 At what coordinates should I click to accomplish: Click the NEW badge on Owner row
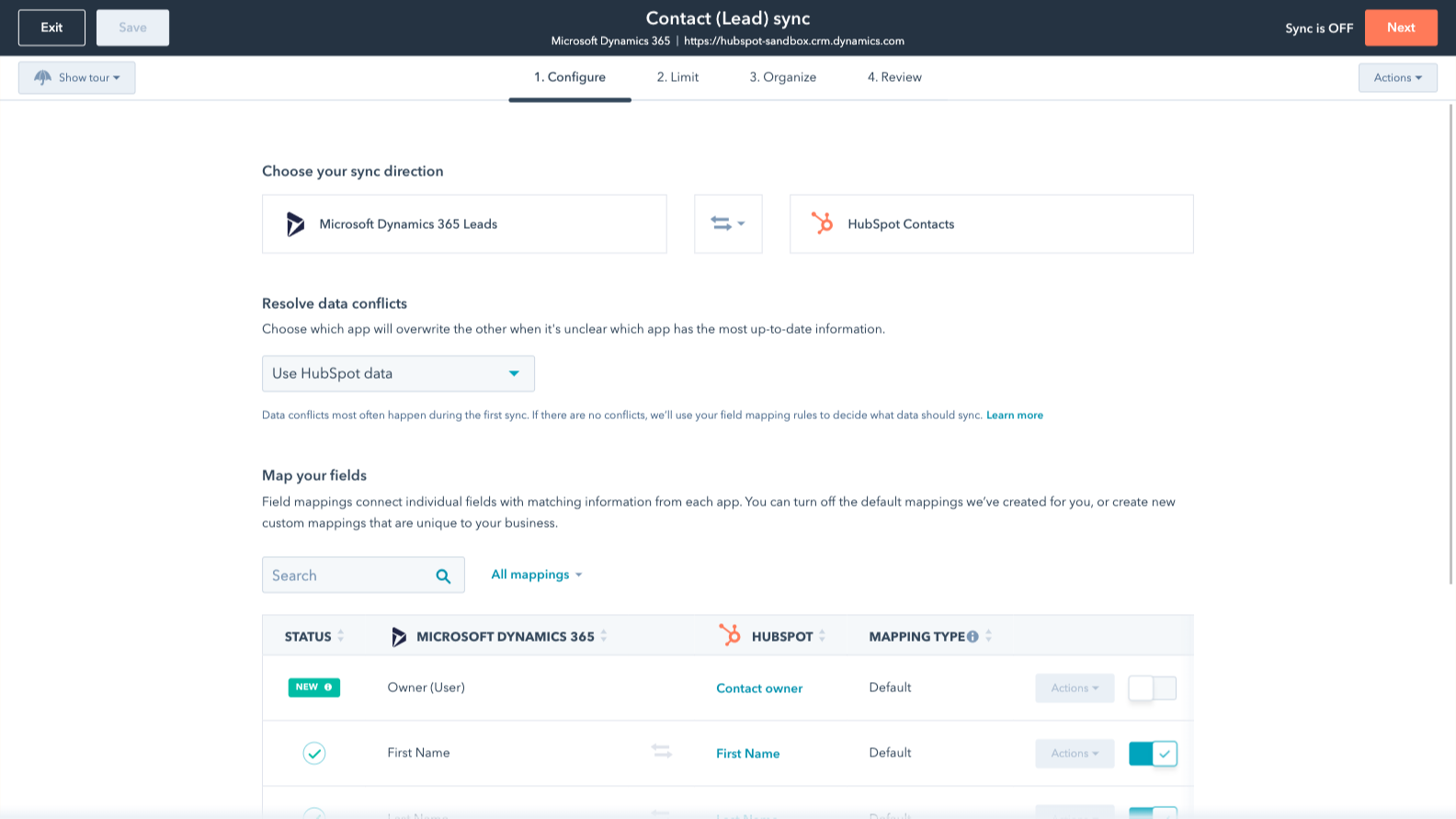(x=314, y=688)
